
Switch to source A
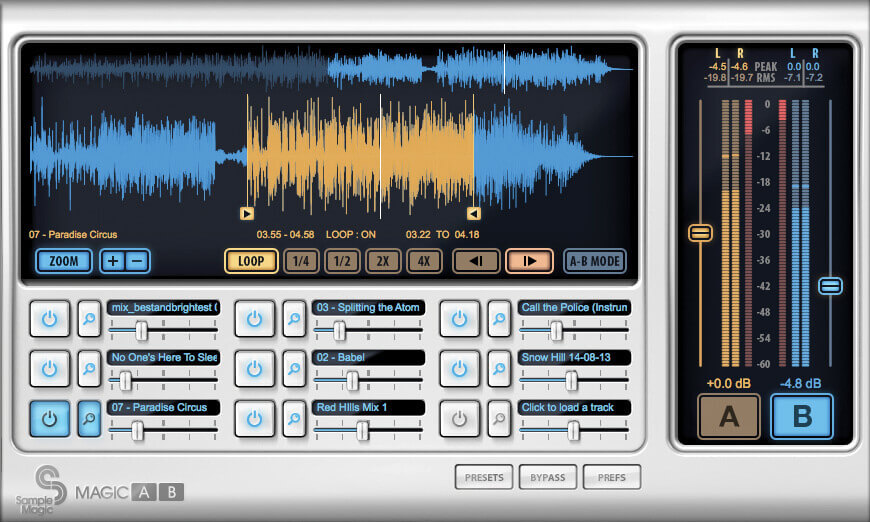(729, 417)
